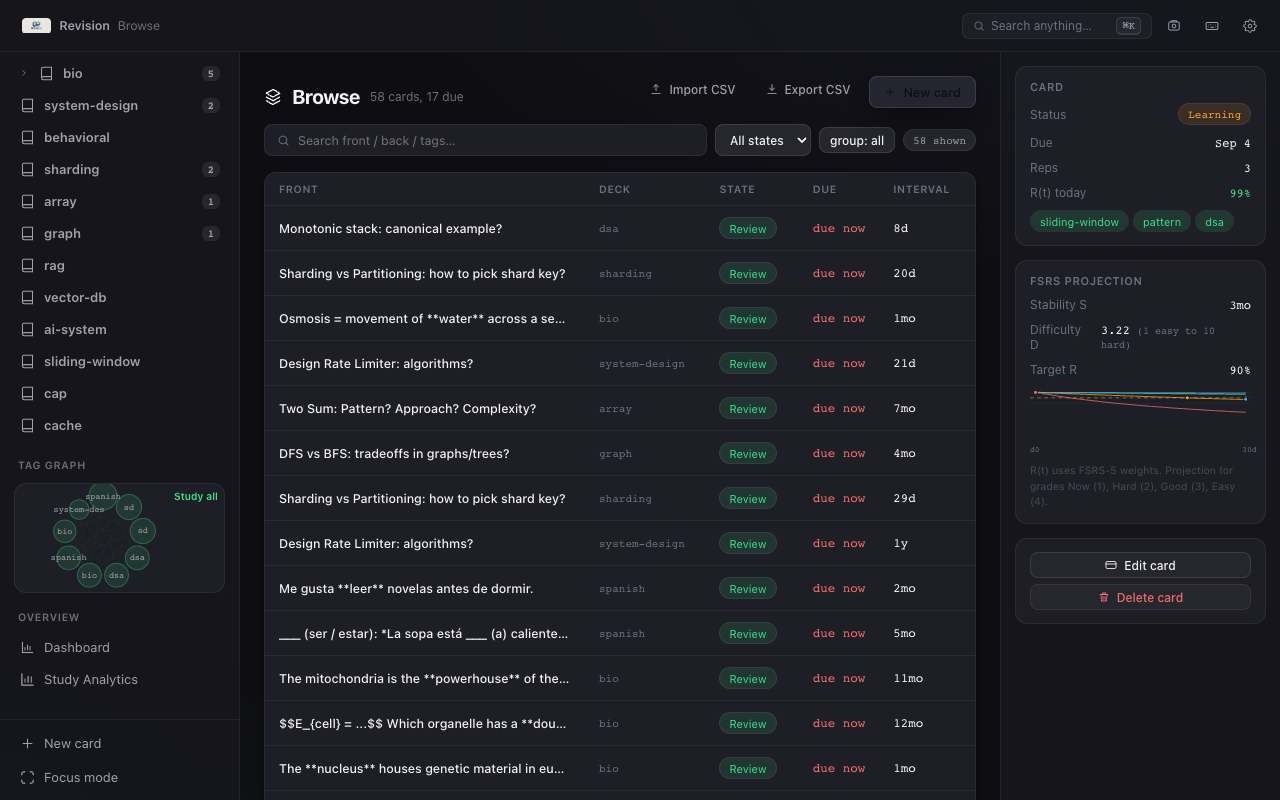Select the 'Me gusta **leer** novelas' card row
1280x800 pixels.
pyautogui.click(x=620, y=588)
